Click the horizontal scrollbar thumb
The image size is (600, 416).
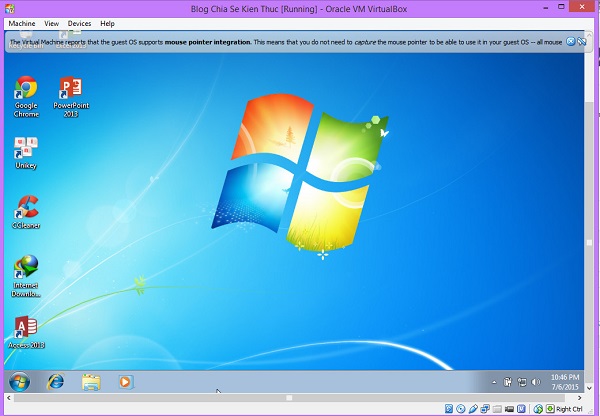pyautogui.click(x=289, y=398)
